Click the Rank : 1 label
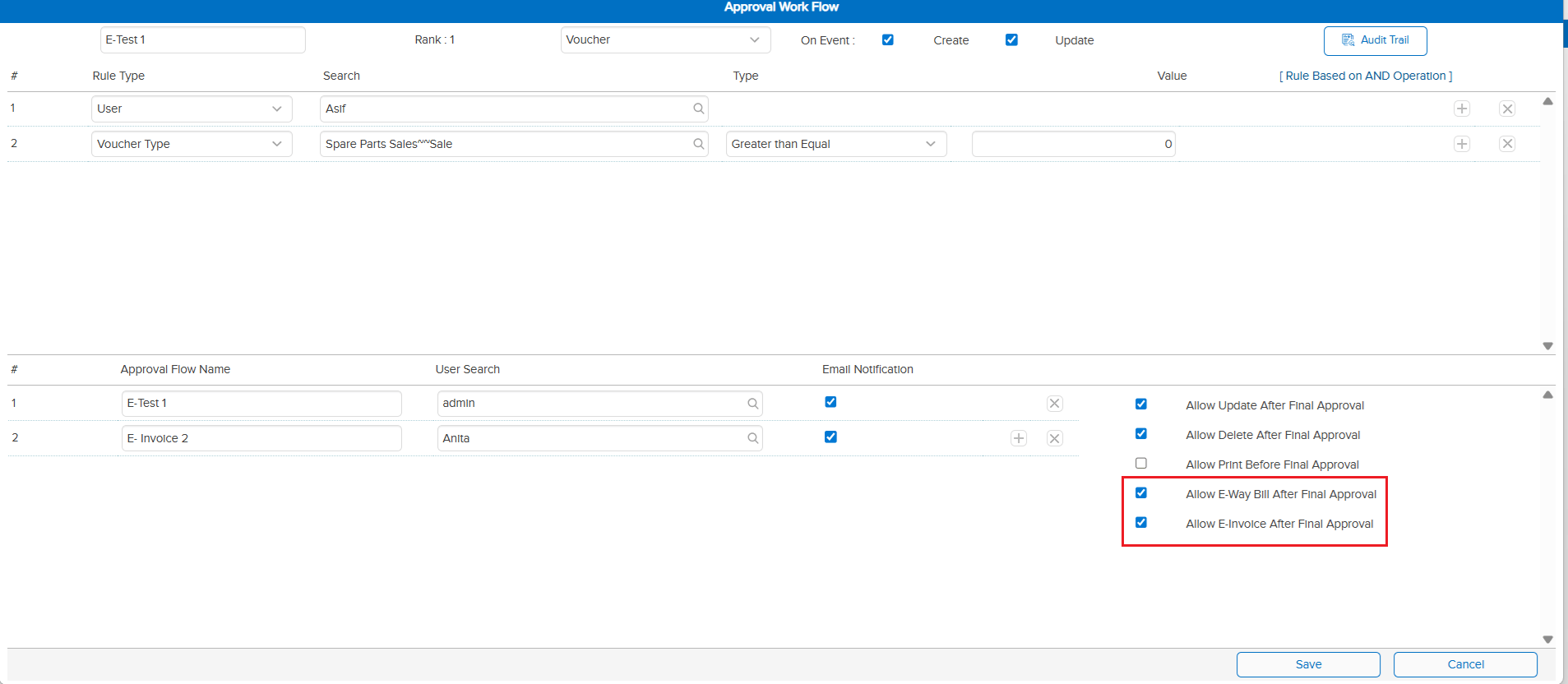The height and width of the screenshot is (684, 1568). (x=434, y=39)
